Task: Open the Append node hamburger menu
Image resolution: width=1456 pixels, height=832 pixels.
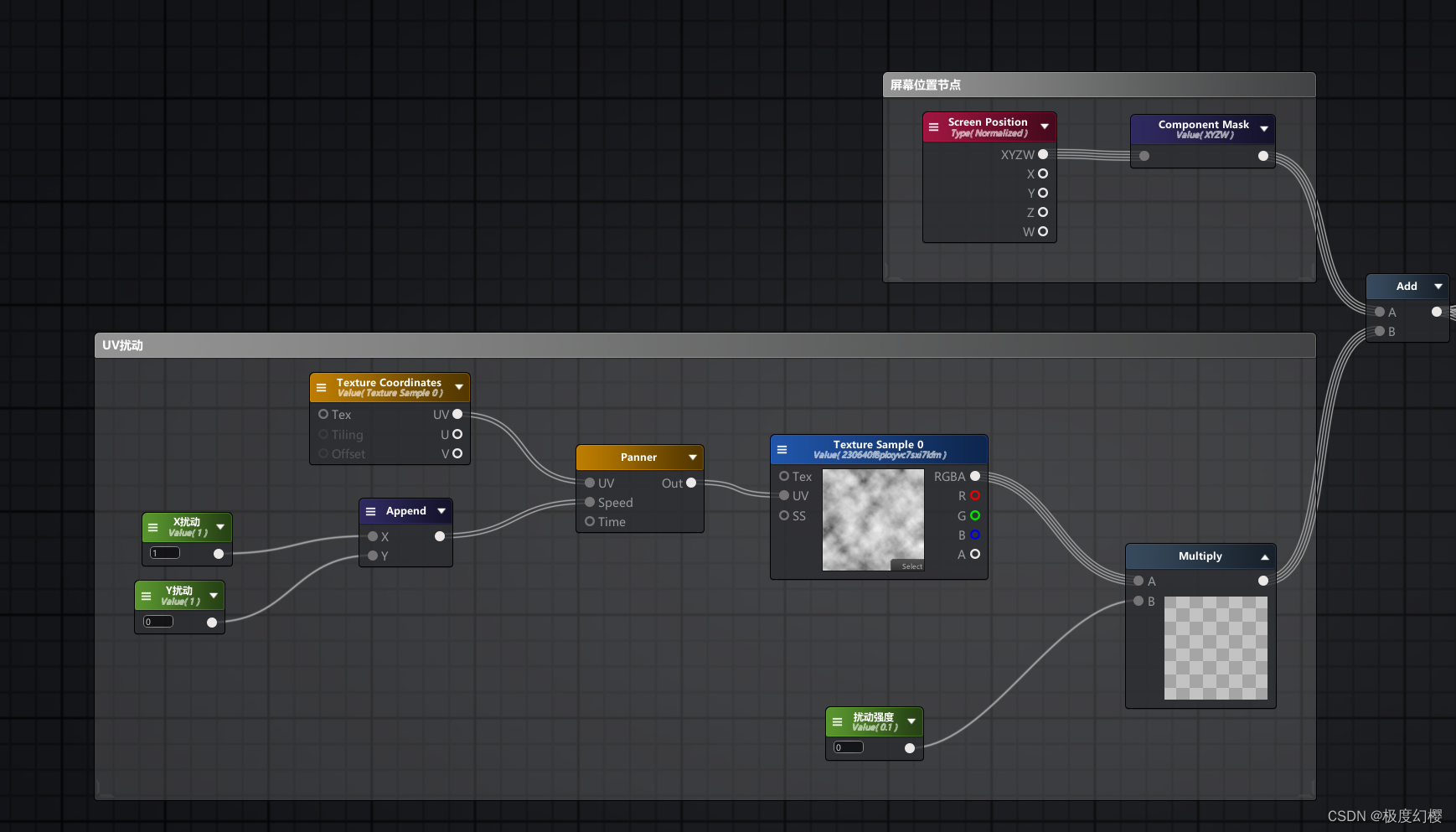Action: [x=370, y=511]
